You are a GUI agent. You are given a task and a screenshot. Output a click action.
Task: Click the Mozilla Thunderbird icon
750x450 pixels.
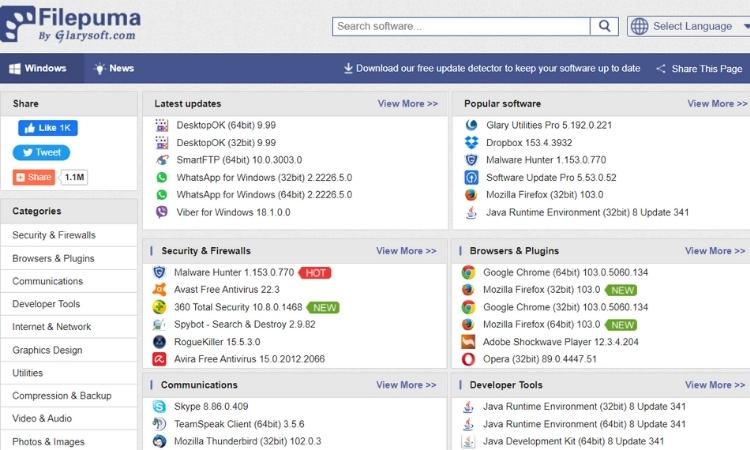click(159, 441)
